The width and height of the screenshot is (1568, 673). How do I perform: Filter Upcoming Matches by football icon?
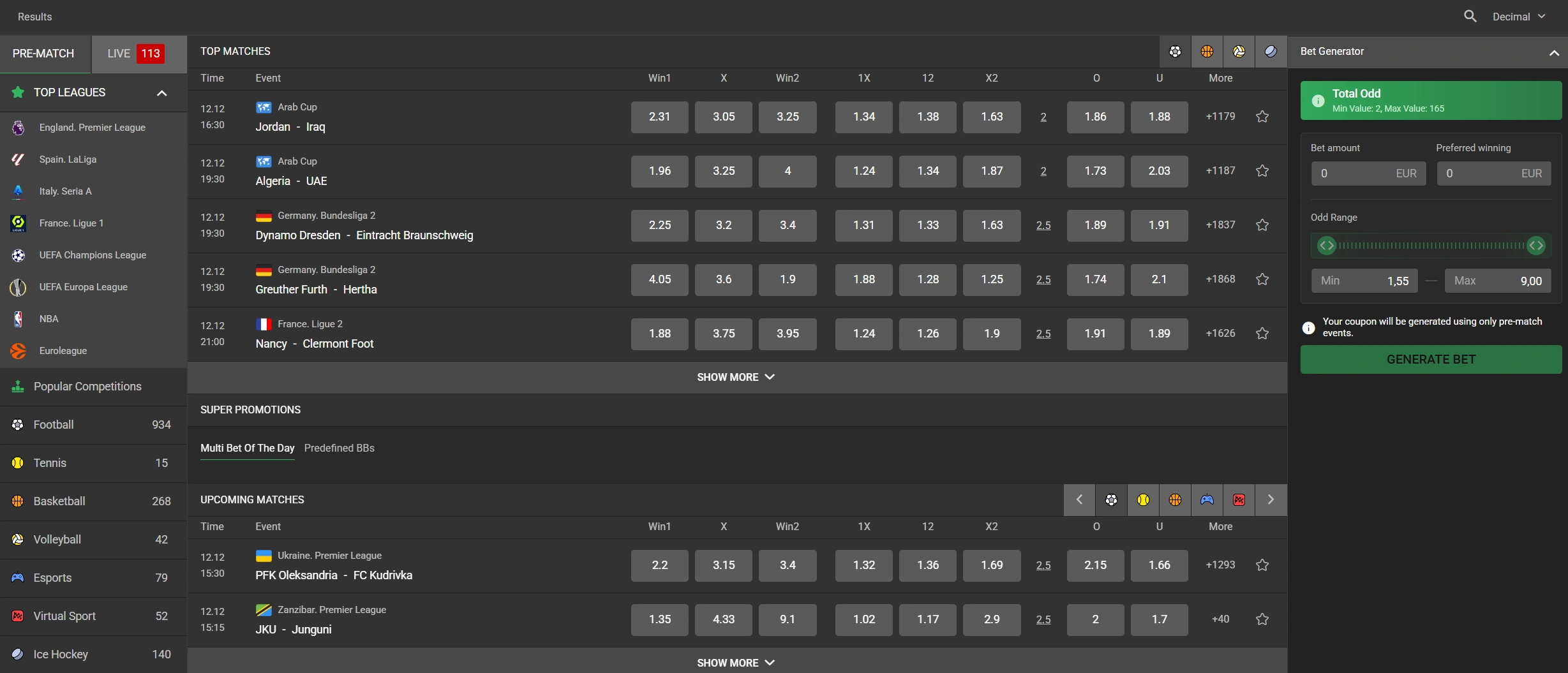point(1111,500)
